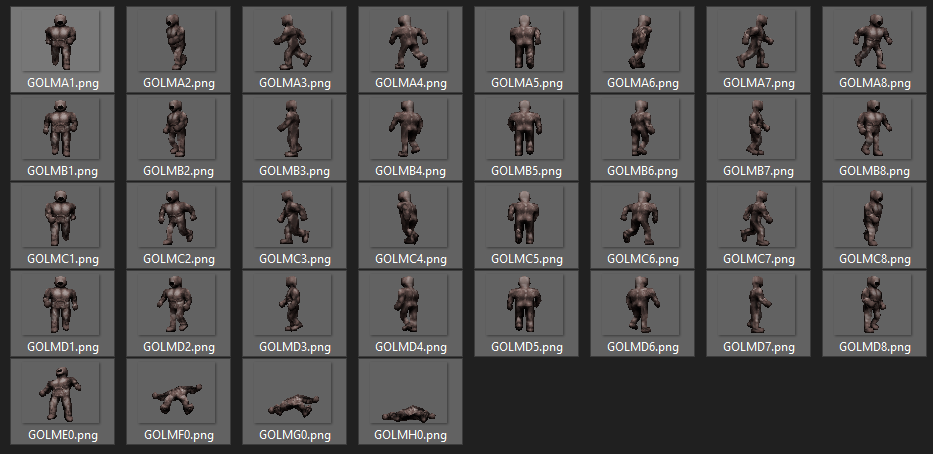933x454 pixels.
Task: Select the GOLMC1.png sprite thumbnail
Action: coord(60,217)
